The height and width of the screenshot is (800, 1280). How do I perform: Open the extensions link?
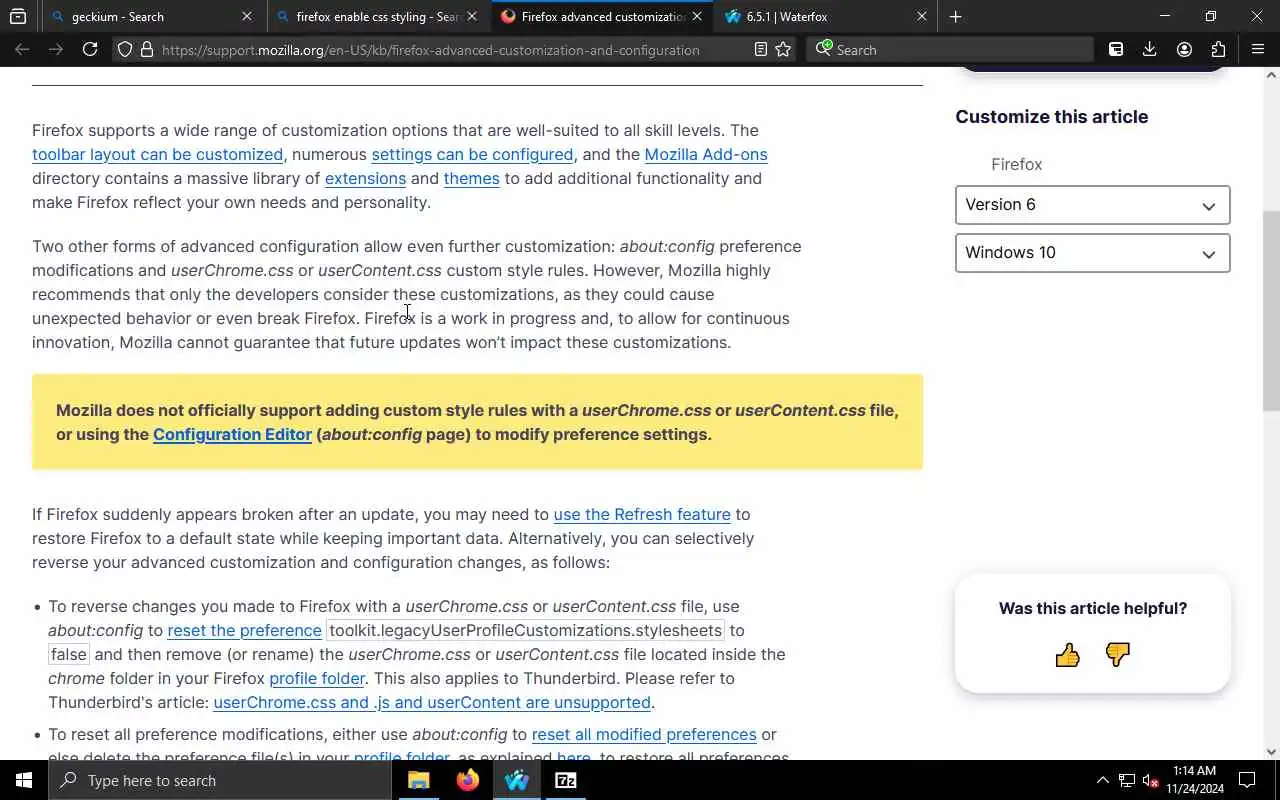[365, 178]
